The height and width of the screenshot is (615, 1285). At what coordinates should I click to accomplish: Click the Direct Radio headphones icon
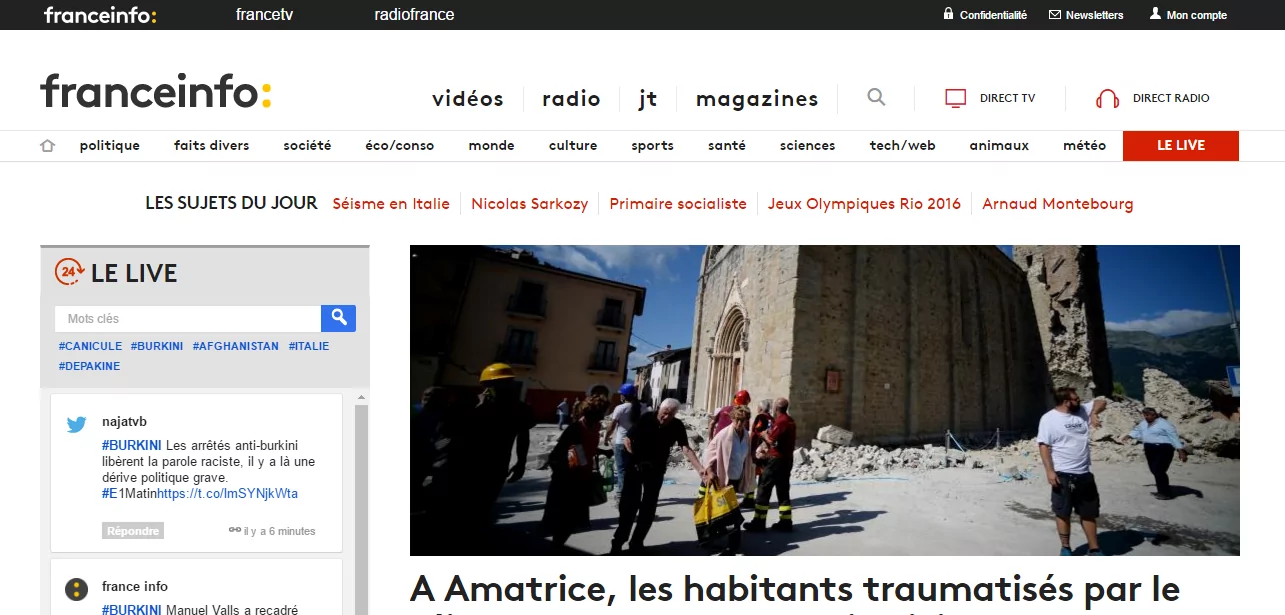(x=1107, y=98)
